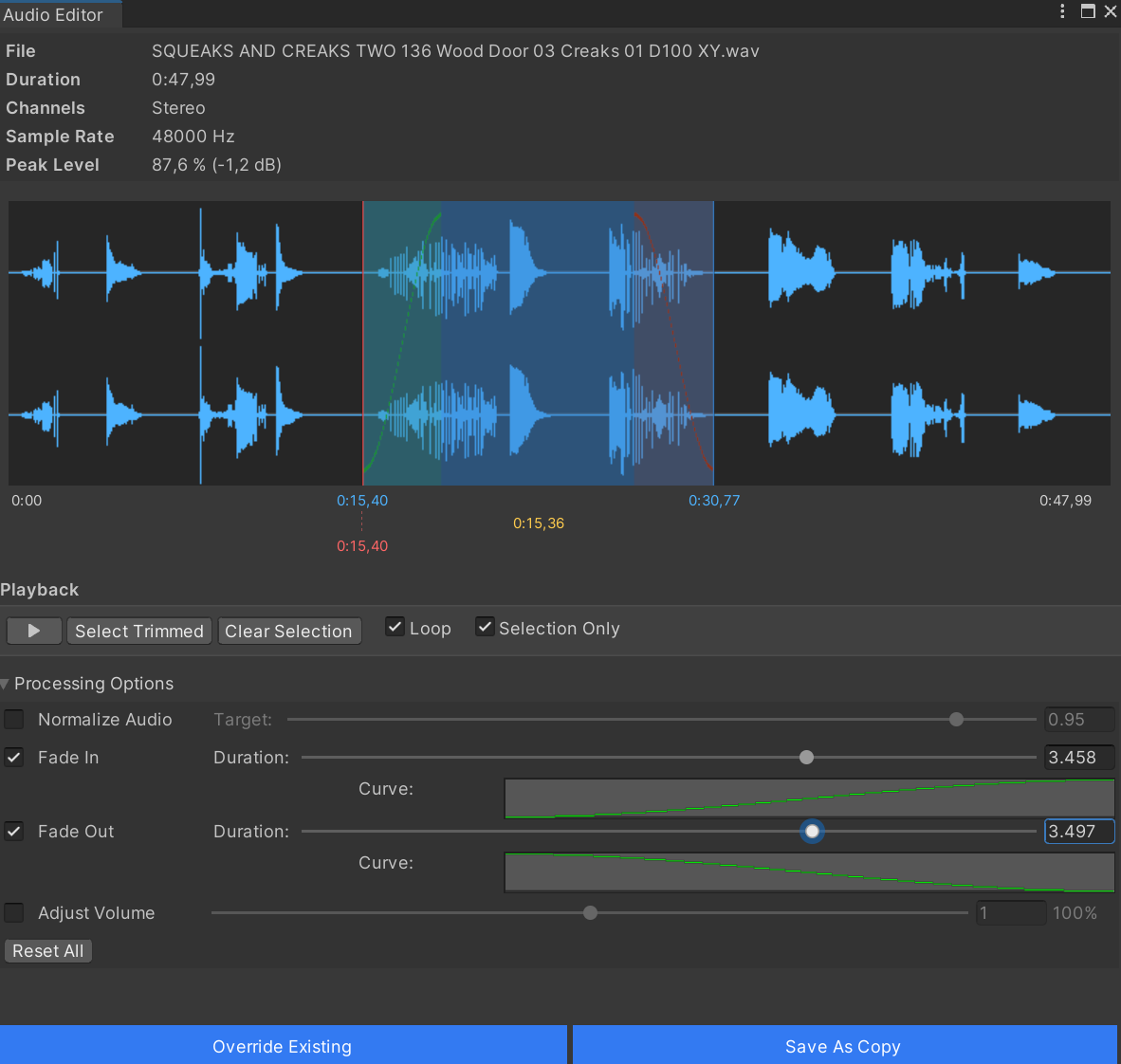Viewport: 1121px width, 1064px height.
Task: Click the Duration value 0:47,99 in header
Action: click(x=184, y=80)
